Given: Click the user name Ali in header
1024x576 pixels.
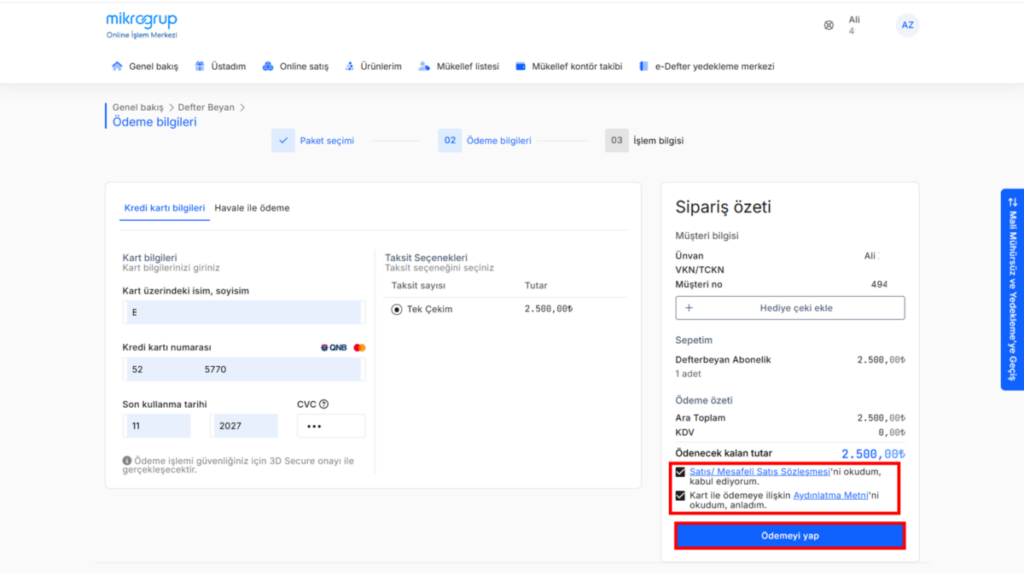Looking at the screenshot, I should pyautogui.click(x=854, y=20).
